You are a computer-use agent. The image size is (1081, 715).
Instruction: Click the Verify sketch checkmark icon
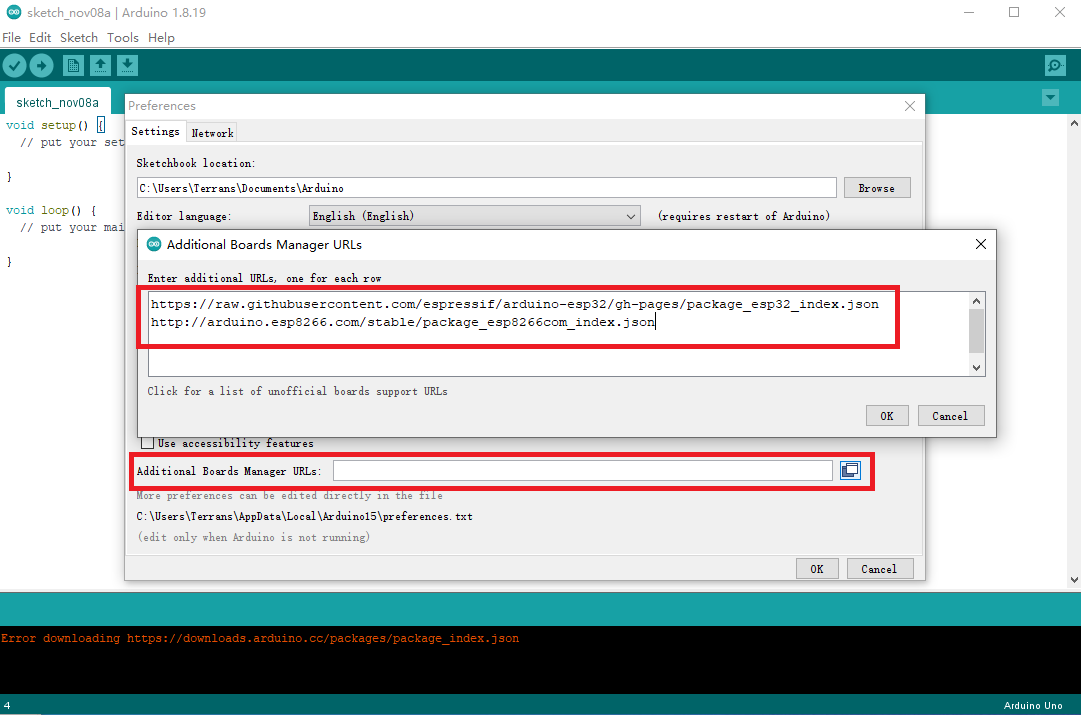pos(14,66)
